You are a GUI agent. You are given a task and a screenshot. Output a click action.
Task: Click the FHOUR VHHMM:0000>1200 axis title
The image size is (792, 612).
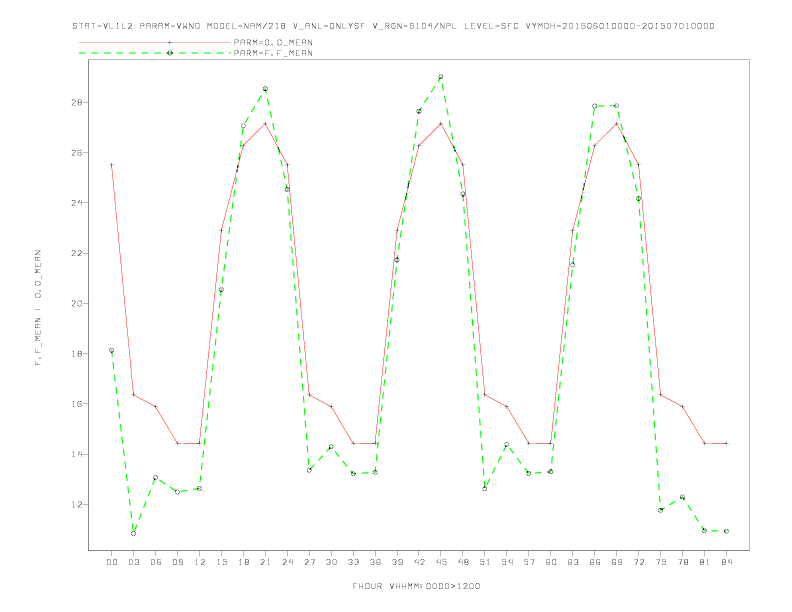click(x=416, y=586)
